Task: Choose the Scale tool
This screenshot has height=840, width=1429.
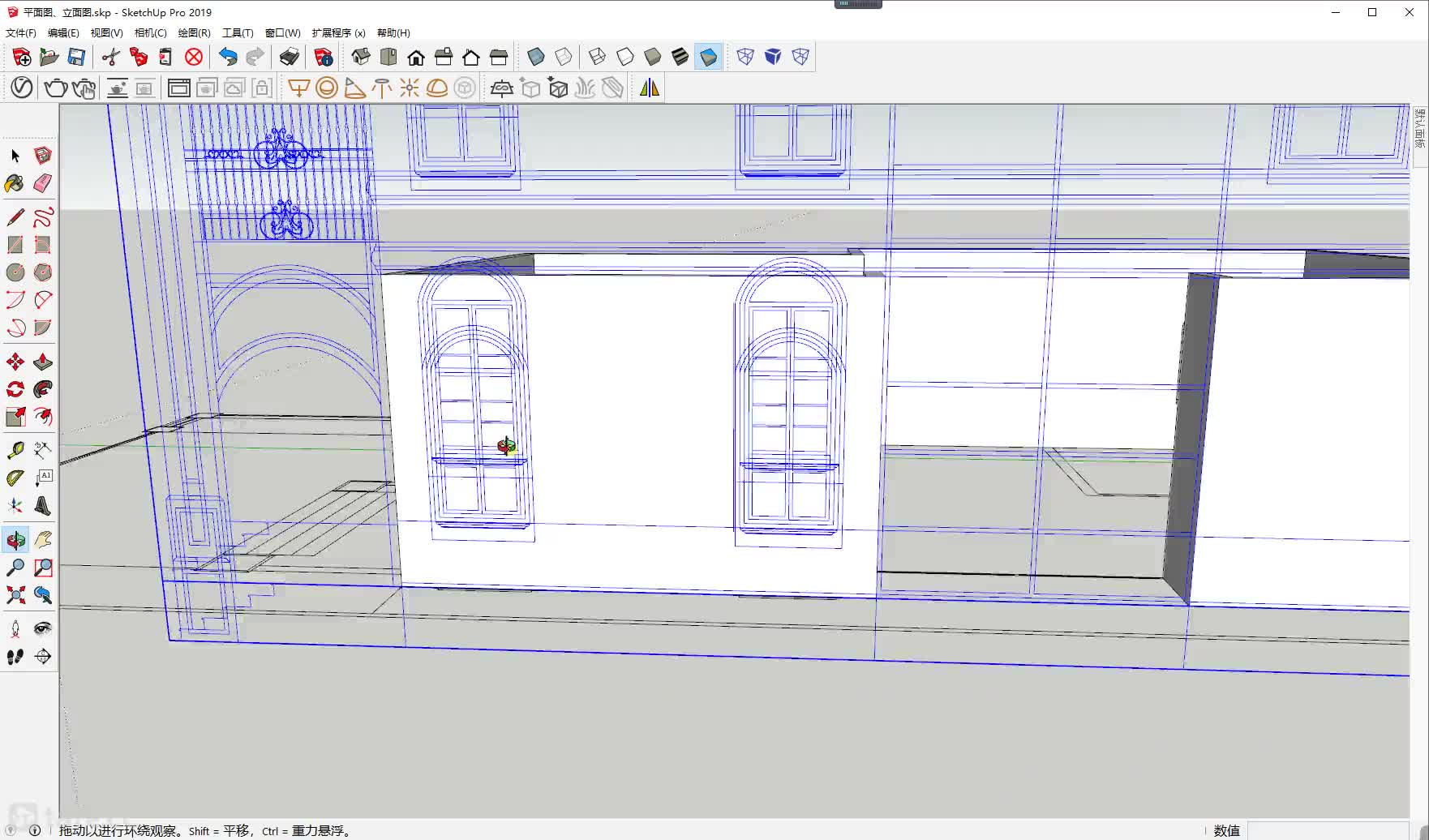Action: pos(15,417)
